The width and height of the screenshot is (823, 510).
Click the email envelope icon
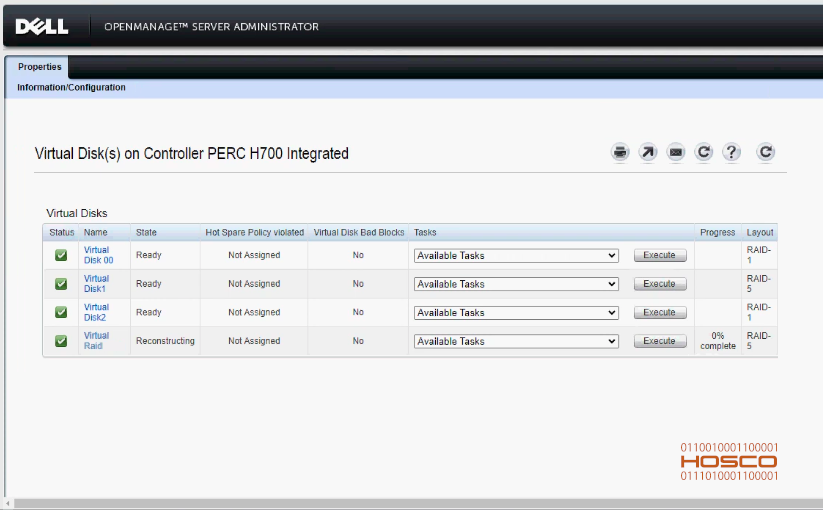click(x=676, y=152)
